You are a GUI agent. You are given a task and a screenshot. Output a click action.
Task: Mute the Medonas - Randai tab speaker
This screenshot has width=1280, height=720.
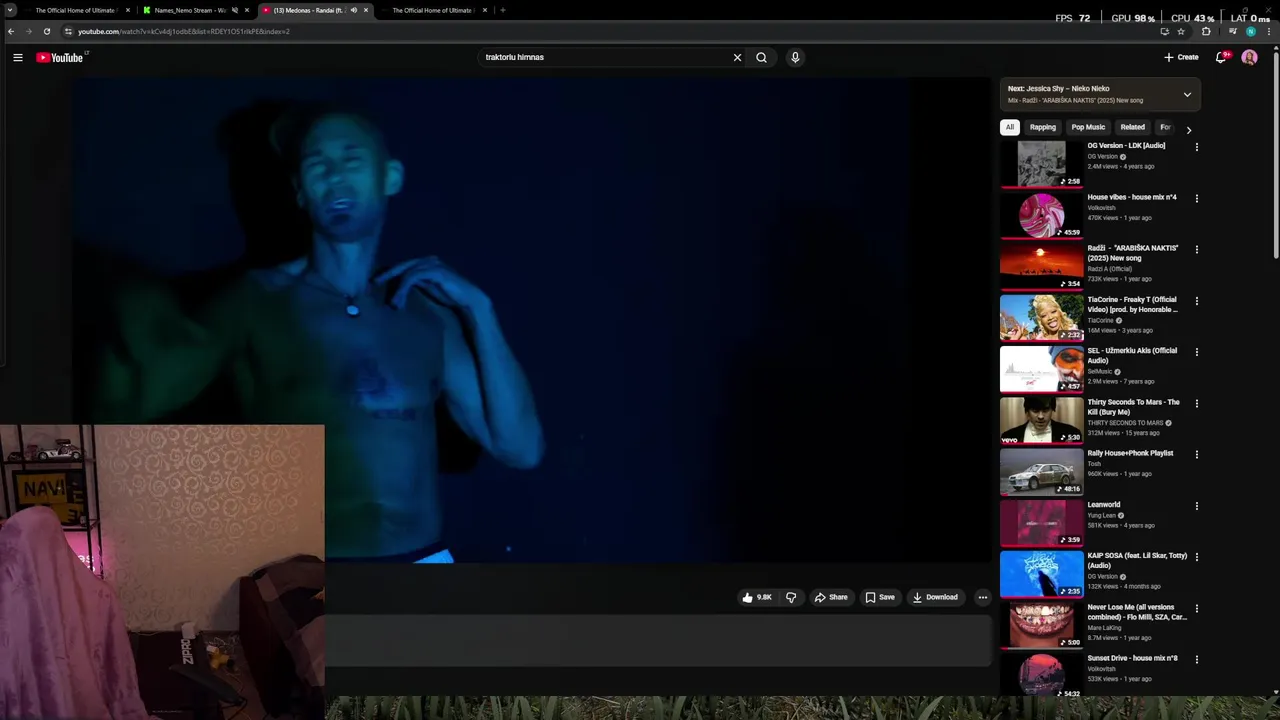(x=353, y=10)
